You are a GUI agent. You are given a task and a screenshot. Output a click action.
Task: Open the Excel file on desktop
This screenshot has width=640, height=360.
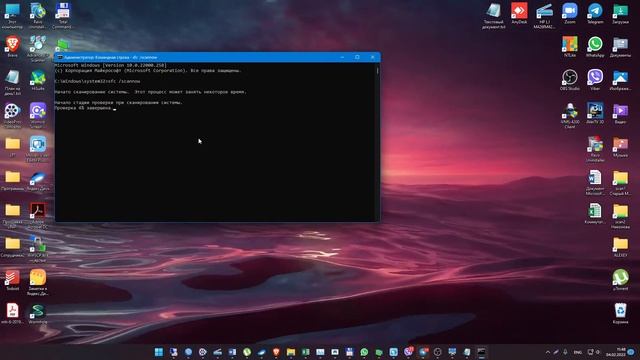point(595,214)
